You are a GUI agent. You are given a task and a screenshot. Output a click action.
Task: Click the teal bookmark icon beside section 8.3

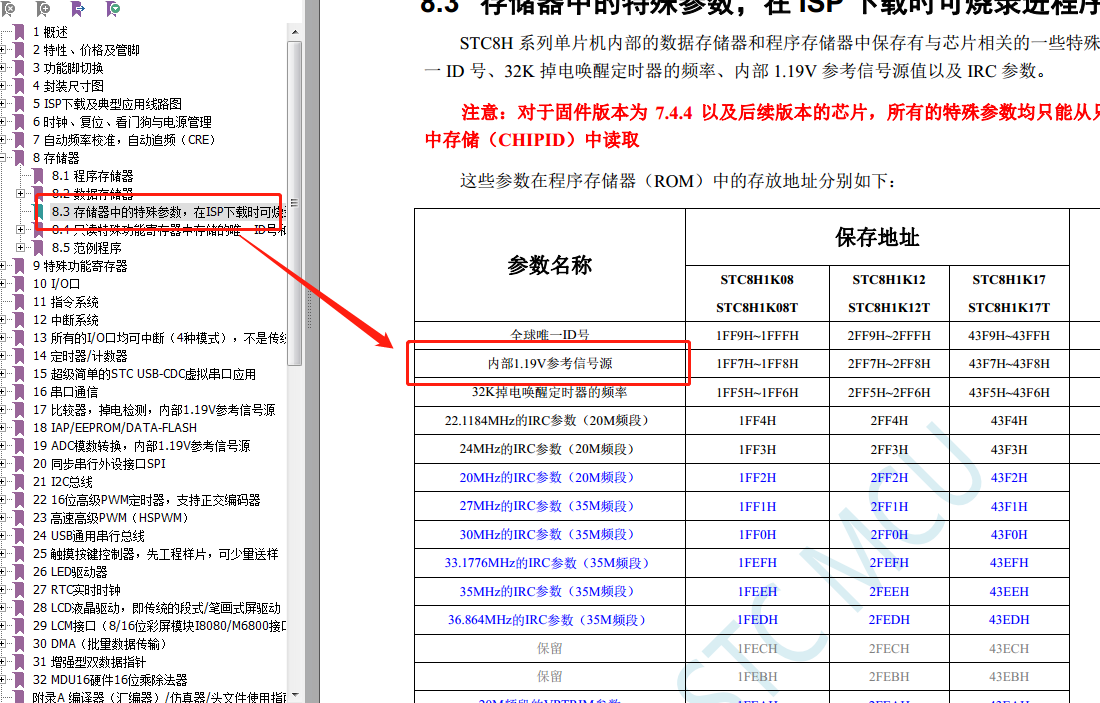click(40, 212)
